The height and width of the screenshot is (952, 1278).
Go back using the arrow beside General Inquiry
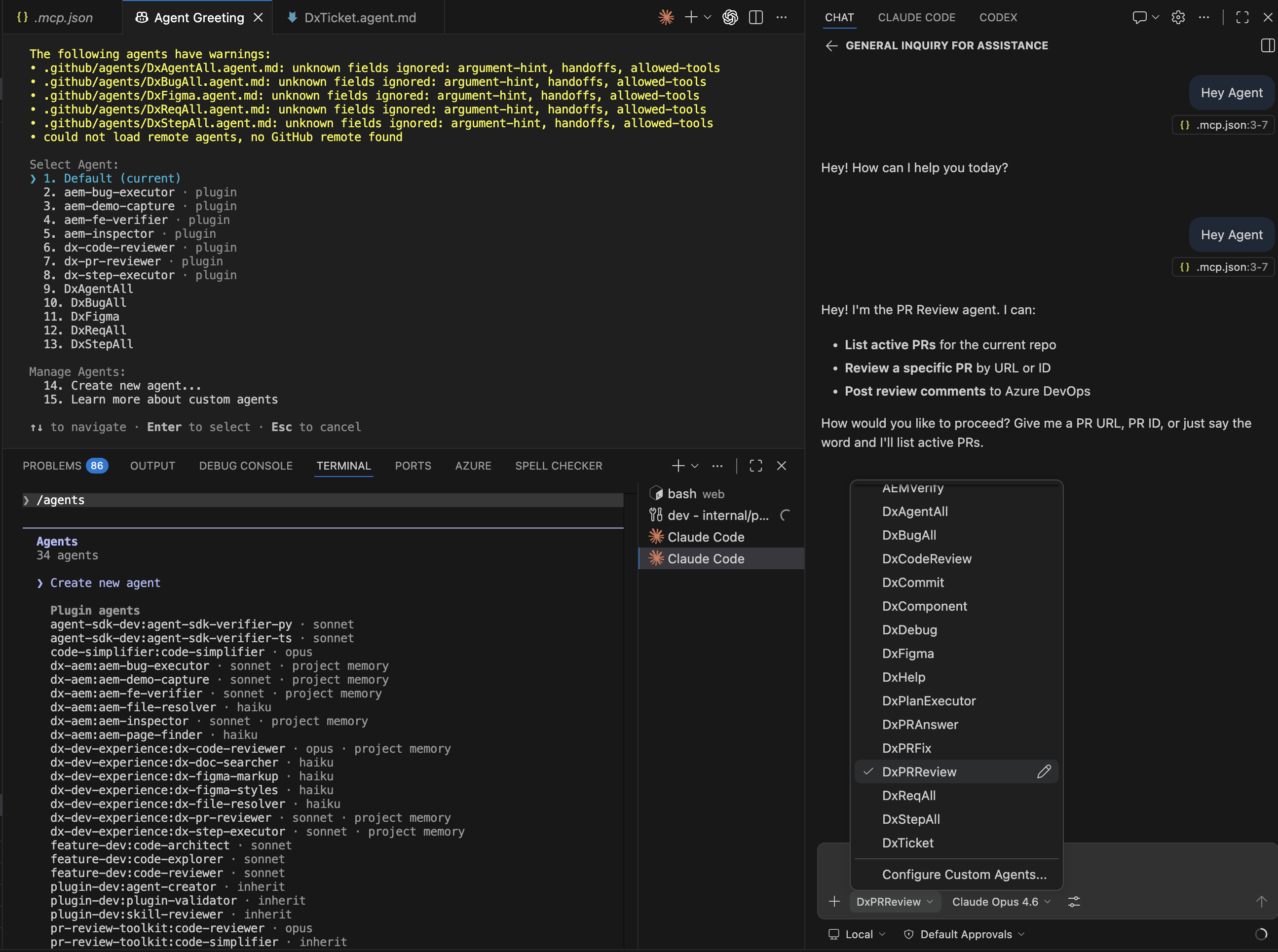coord(832,45)
